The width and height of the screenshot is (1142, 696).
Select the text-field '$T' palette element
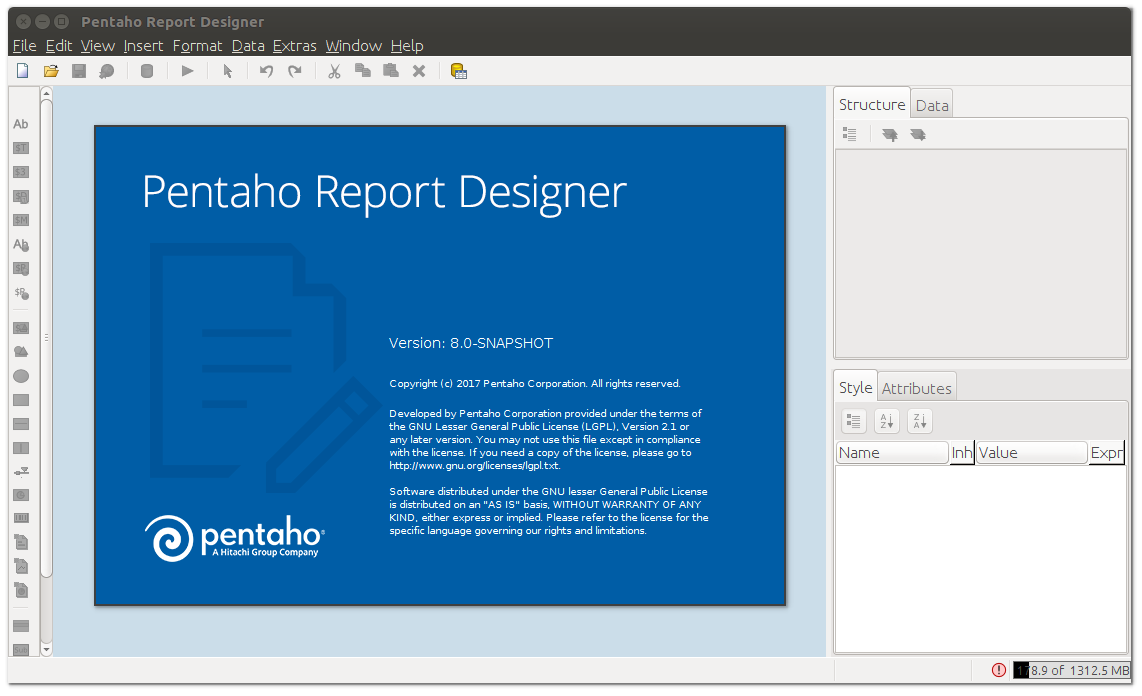tap(21, 148)
